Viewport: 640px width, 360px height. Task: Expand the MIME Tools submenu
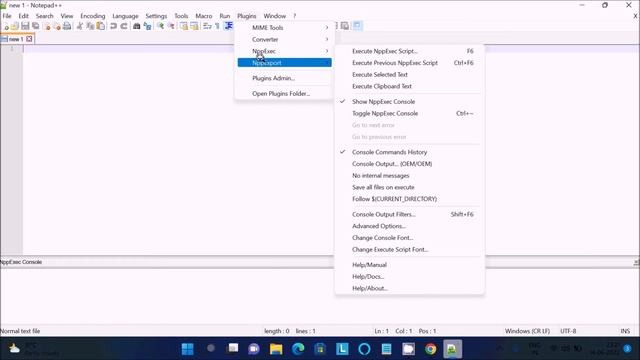(284, 28)
